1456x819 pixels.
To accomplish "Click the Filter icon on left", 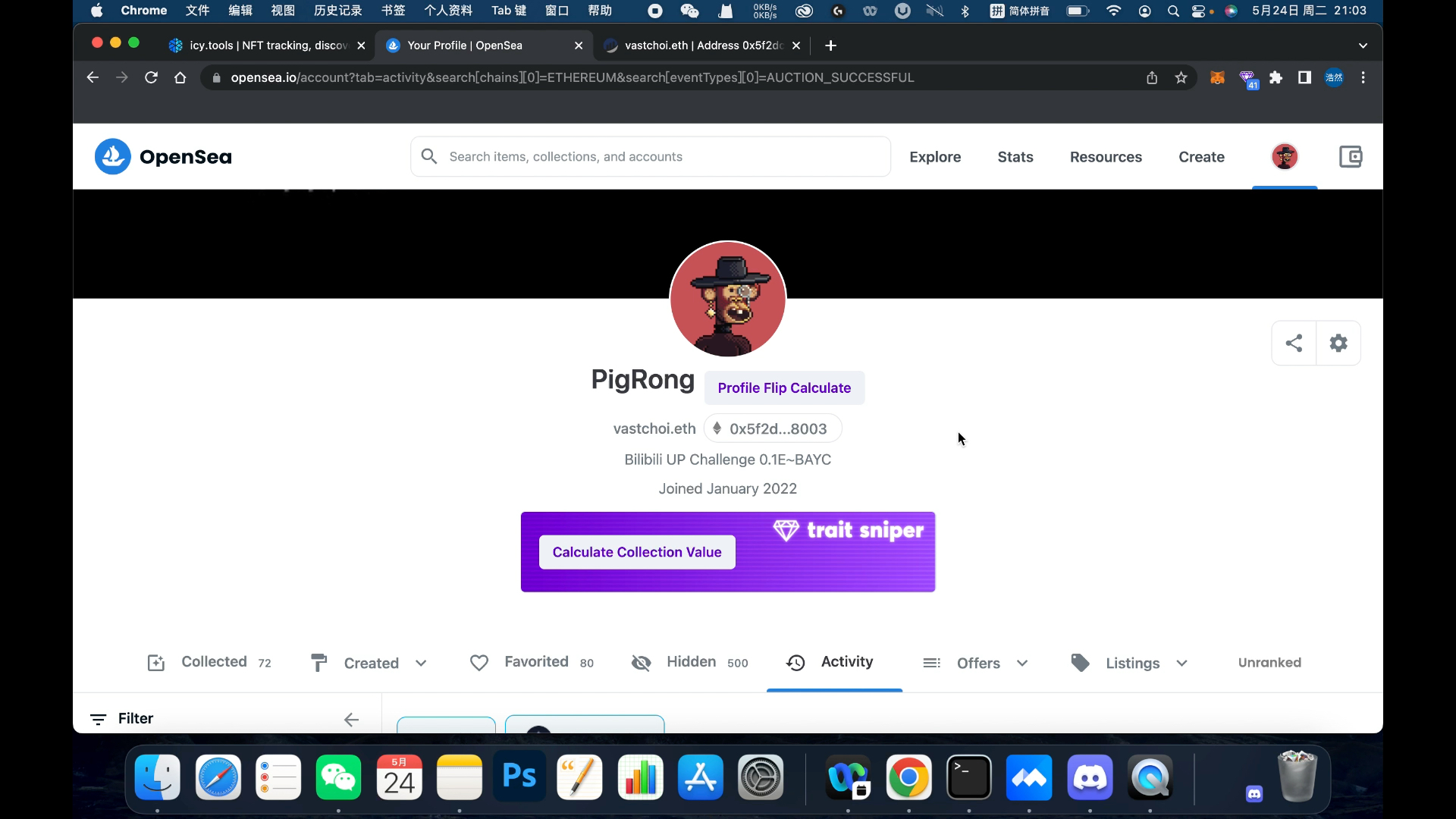I will (97, 718).
